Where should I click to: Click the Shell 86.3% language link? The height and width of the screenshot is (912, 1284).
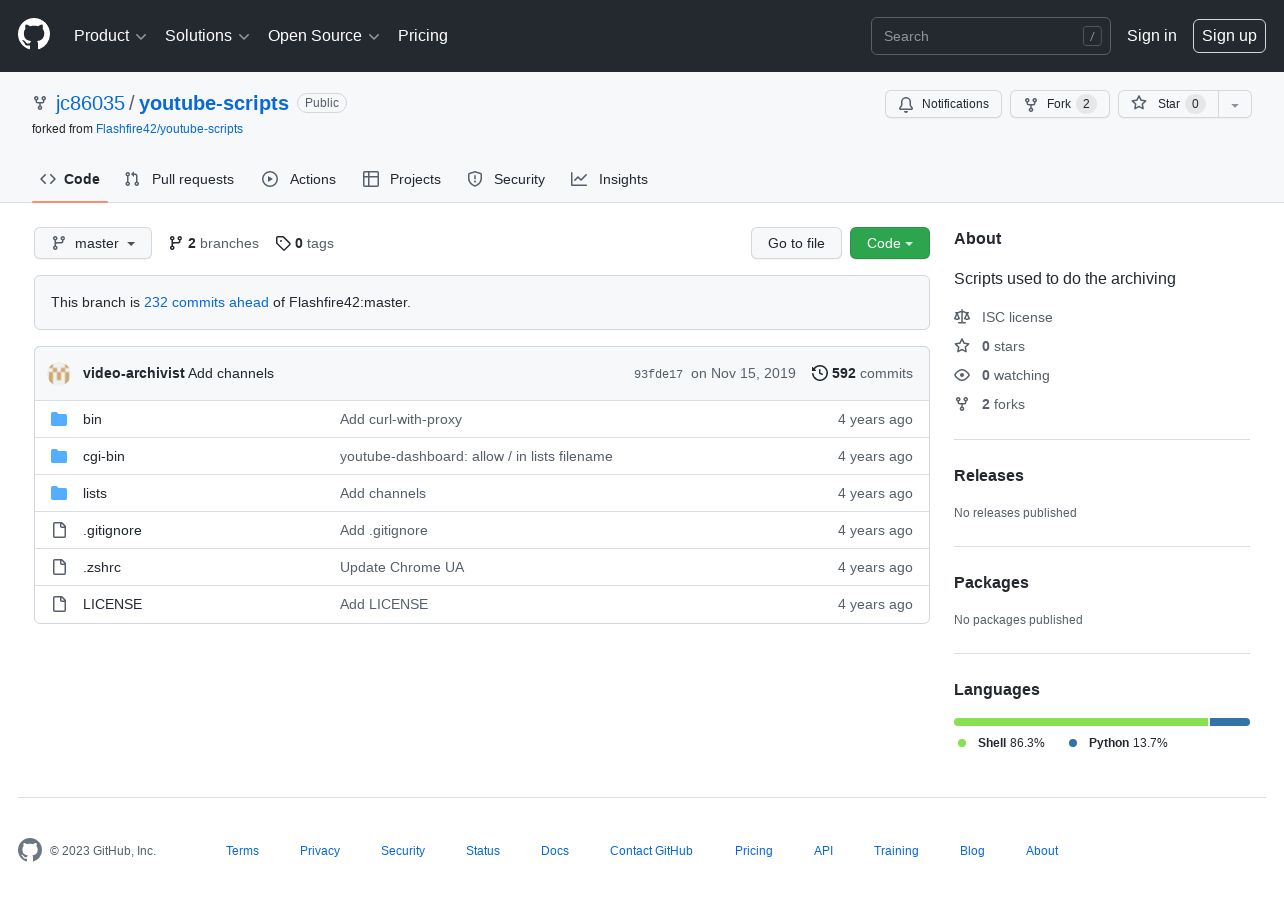pos(1001,743)
